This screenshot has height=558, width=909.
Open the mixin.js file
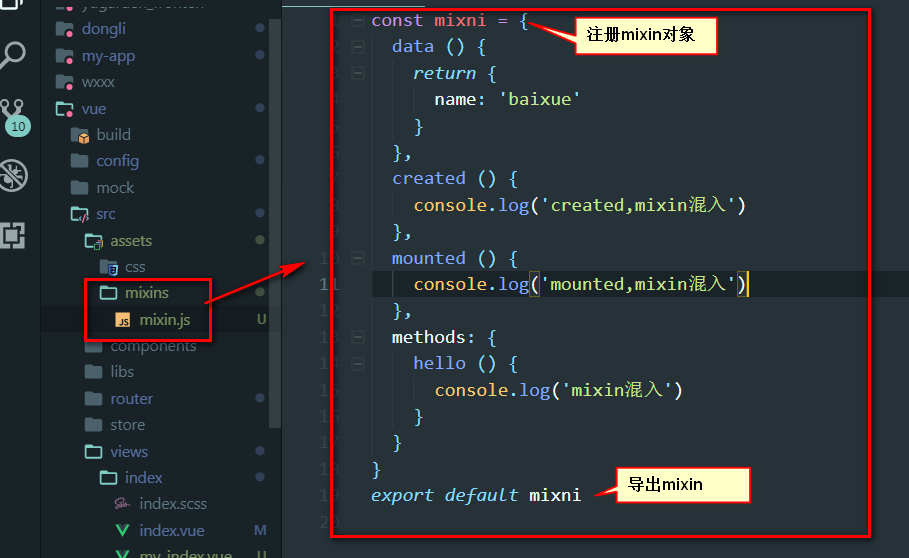(165, 319)
